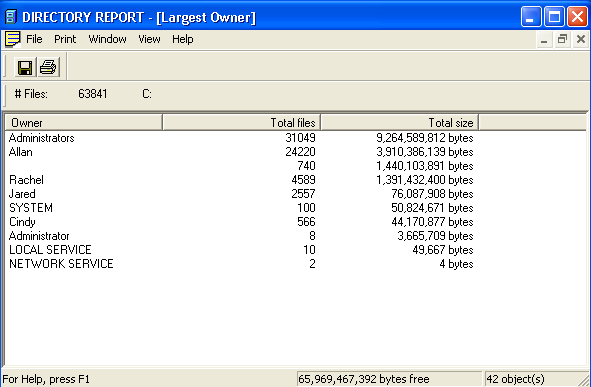Click the 9,264,589,812 bytes size value
The width and height of the screenshot is (591, 387).
pyautogui.click(x=425, y=138)
